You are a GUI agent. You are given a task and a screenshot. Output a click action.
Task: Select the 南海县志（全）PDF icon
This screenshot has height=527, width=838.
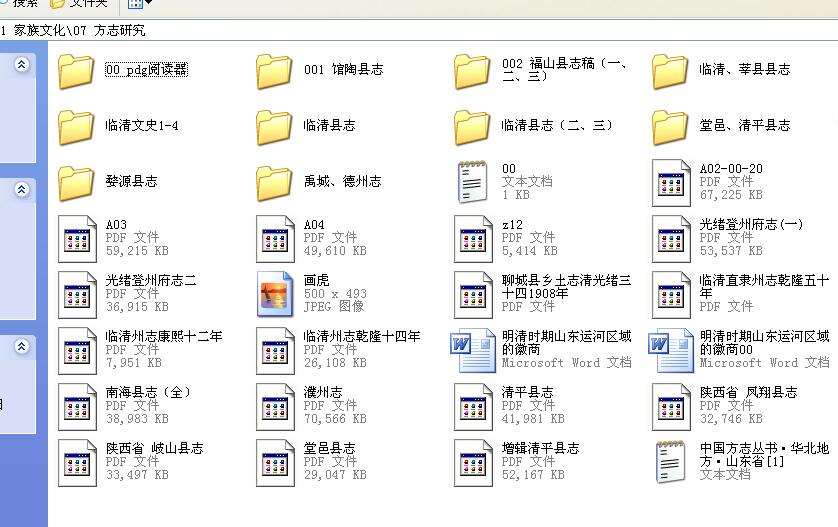(77, 407)
